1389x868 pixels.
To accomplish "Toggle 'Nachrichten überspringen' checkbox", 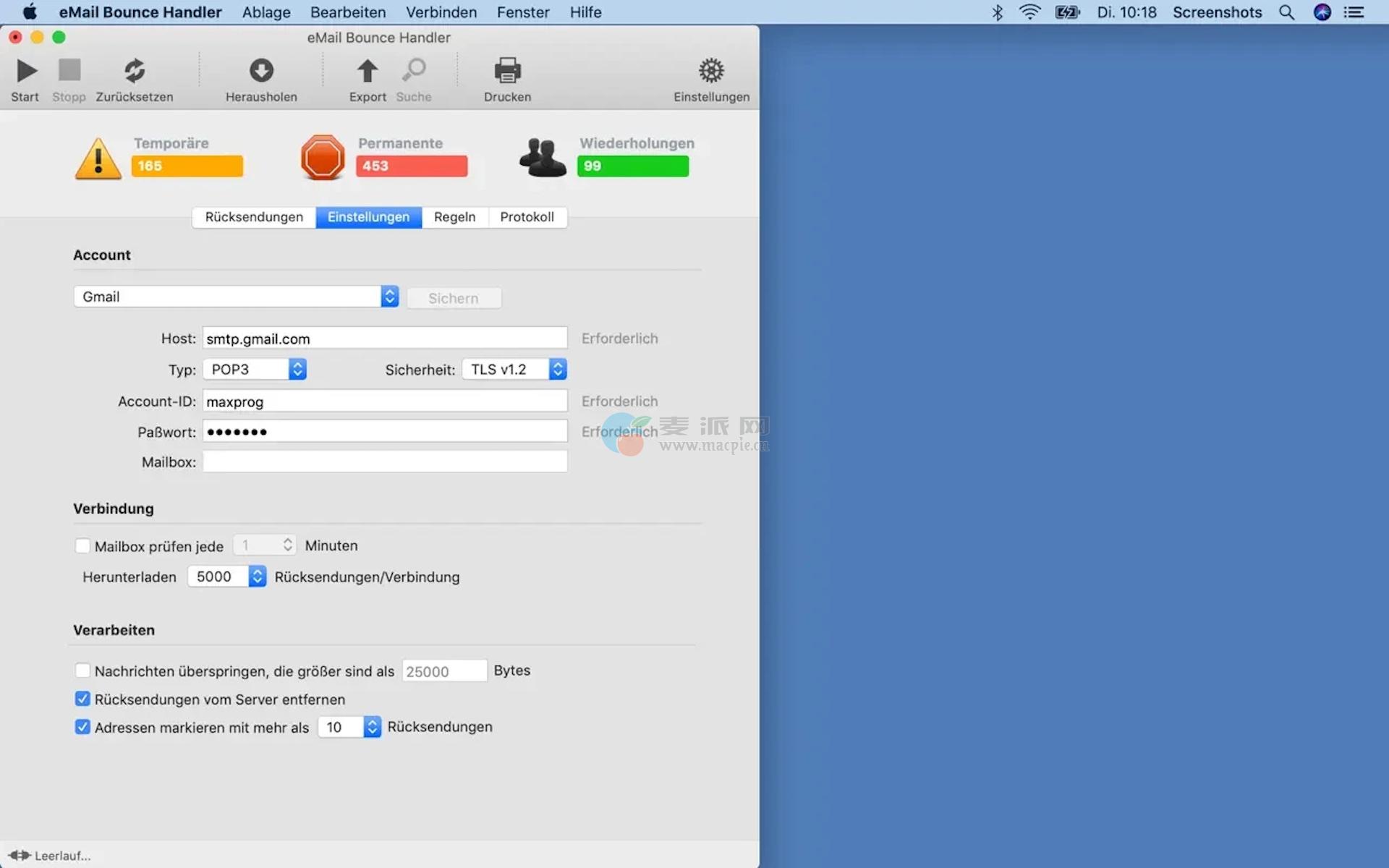I will coord(82,671).
